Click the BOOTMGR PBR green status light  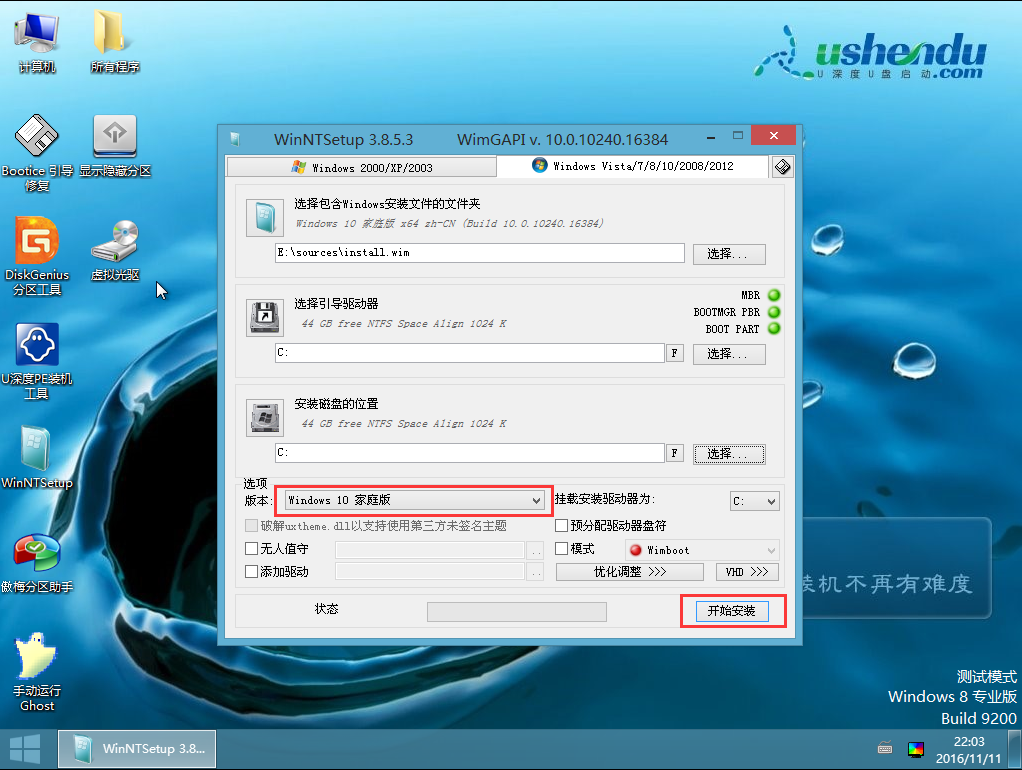pyautogui.click(x=774, y=312)
